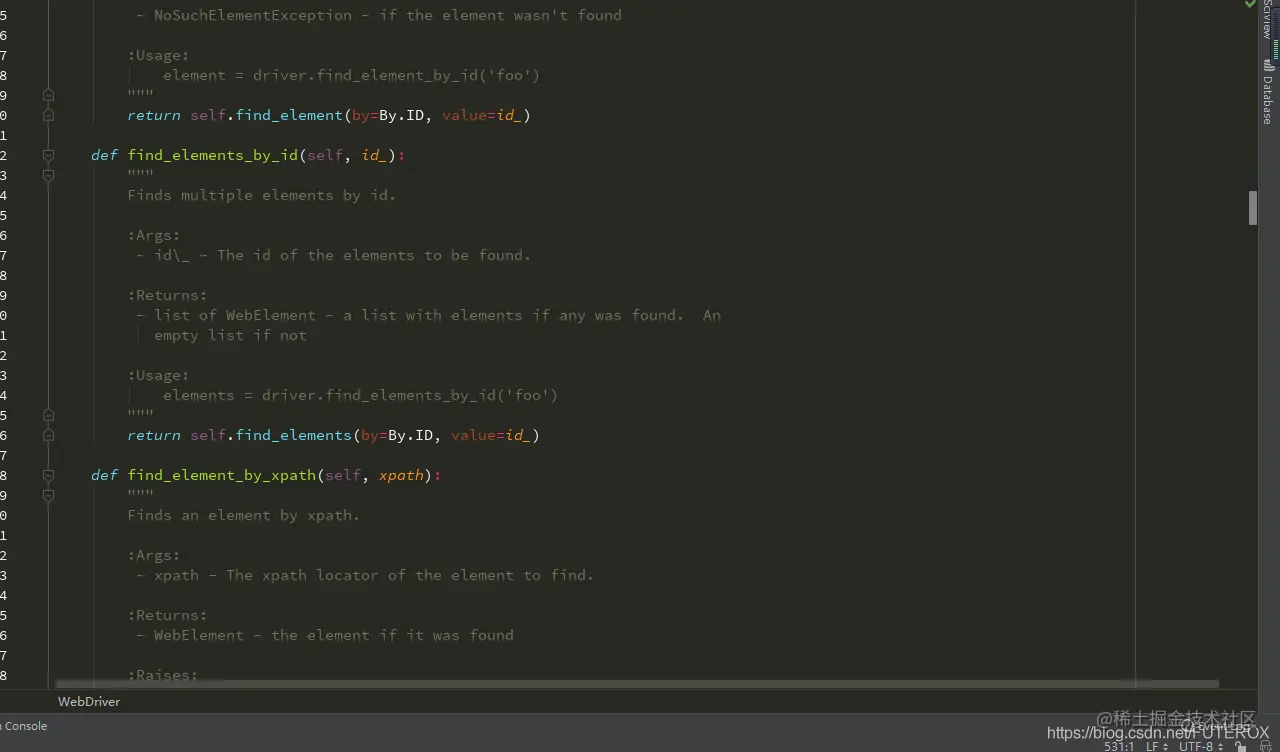Click docstring end fold marker above return self.find_element

pos(48,95)
